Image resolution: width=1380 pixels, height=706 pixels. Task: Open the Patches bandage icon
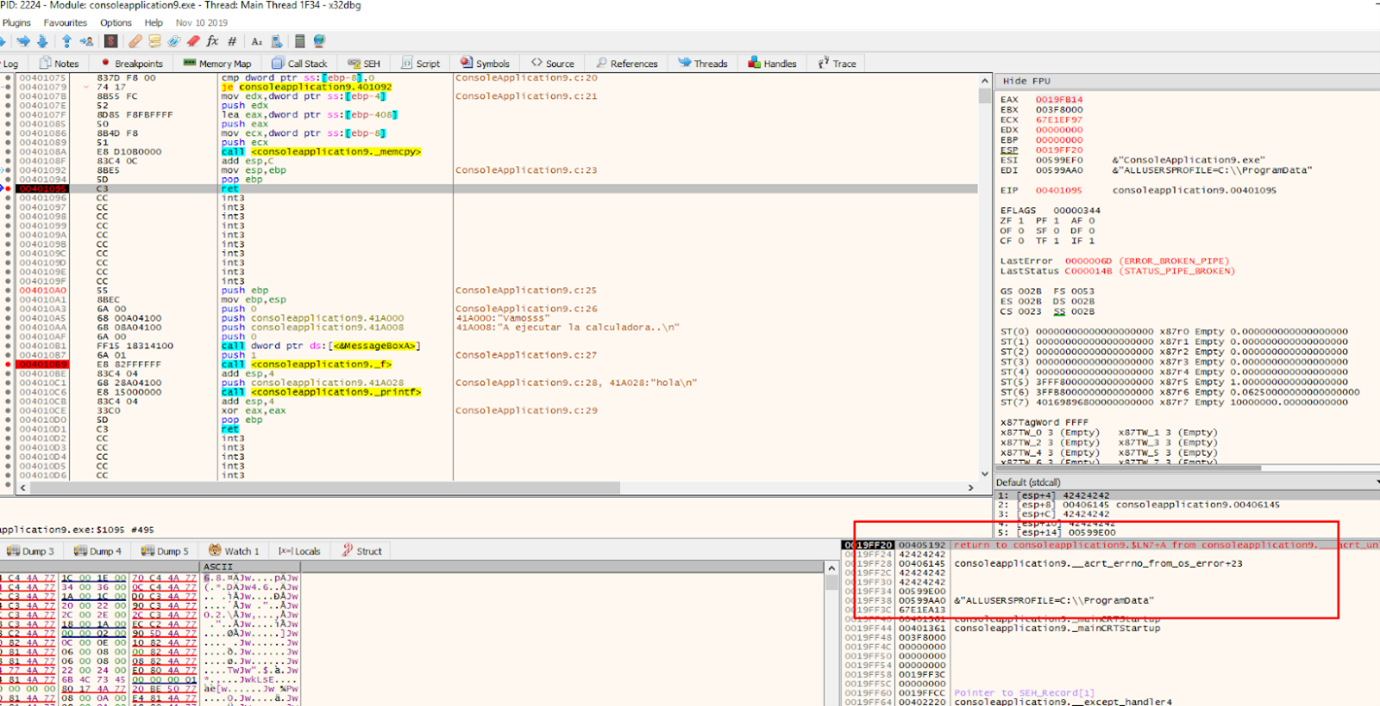click(x=135, y=41)
